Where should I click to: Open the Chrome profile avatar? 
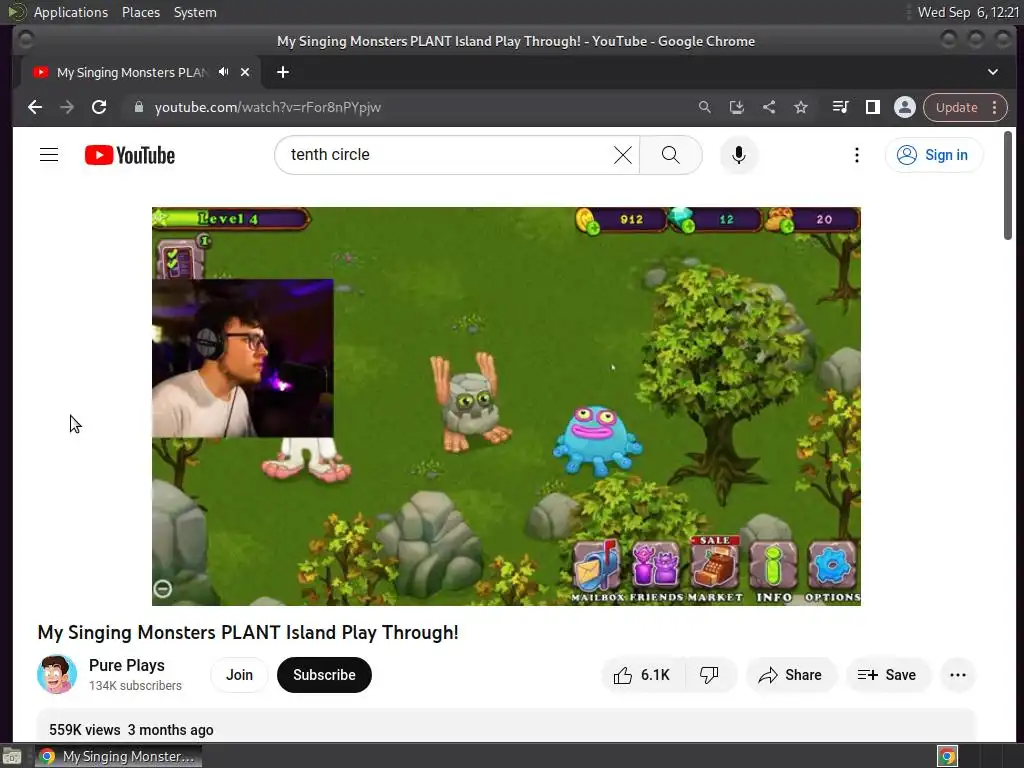coord(904,107)
